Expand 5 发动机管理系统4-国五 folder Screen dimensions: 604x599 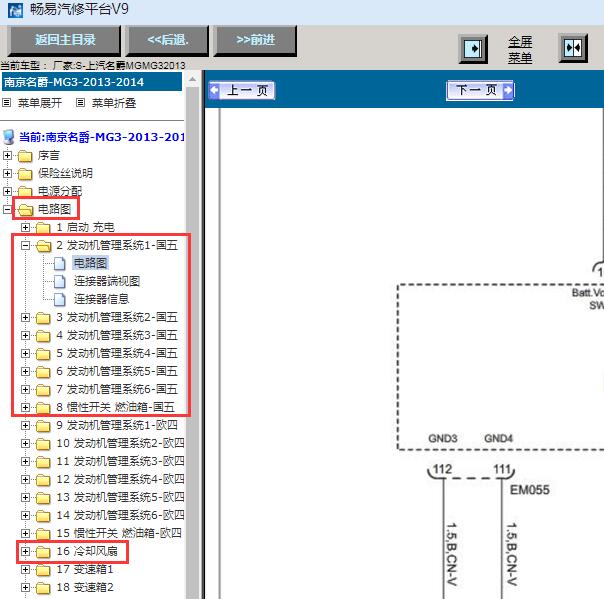click(x=25, y=353)
